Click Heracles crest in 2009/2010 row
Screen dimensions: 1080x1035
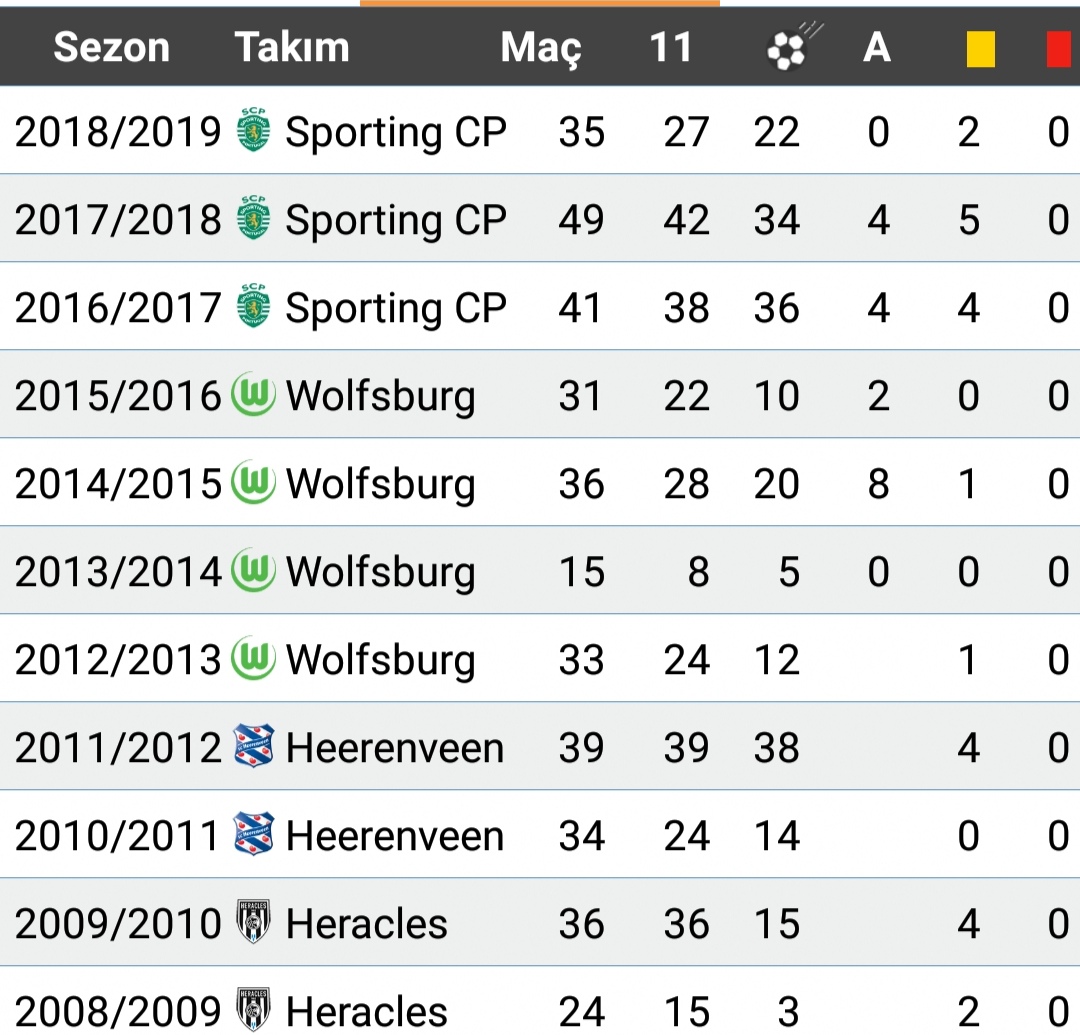tap(253, 923)
